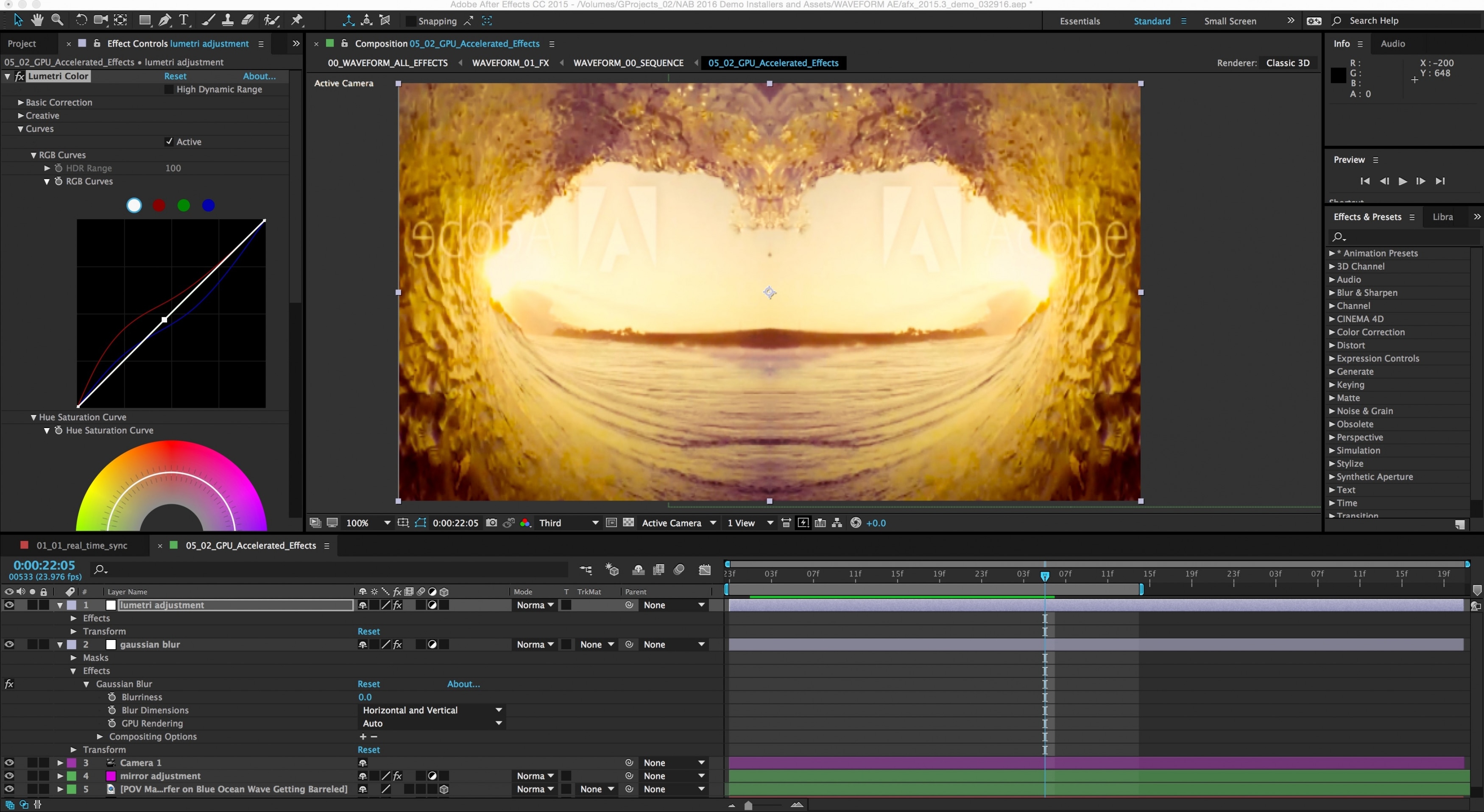Expand the Basic Correction section
The width and height of the screenshot is (1484, 812).
click(x=21, y=103)
